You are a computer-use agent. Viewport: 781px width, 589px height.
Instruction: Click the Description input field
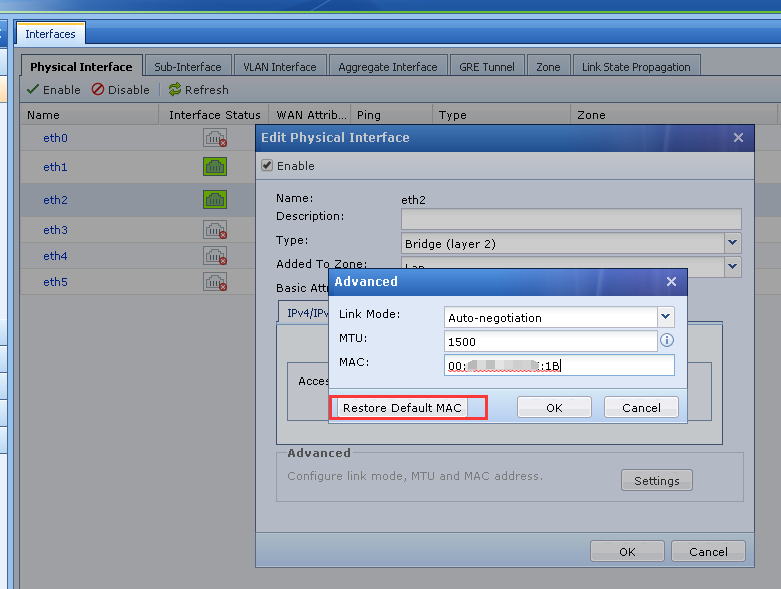coord(571,219)
